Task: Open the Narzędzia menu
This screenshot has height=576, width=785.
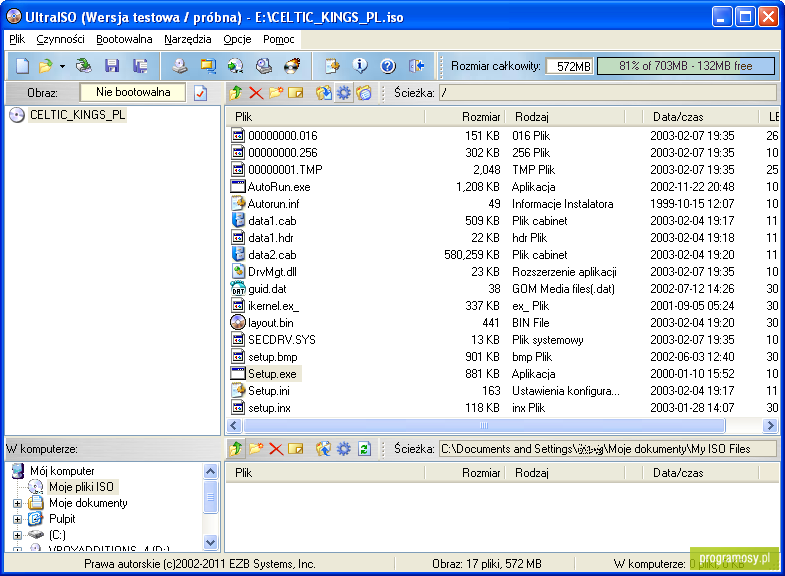Action: tap(188, 40)
